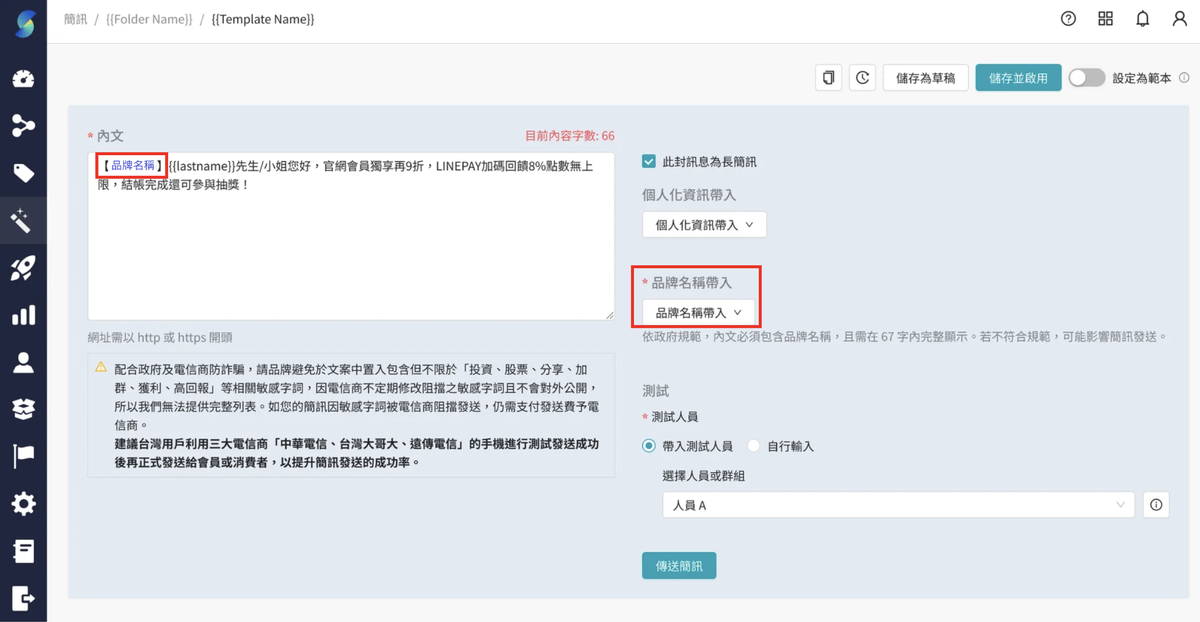Click the {{Folder Name}} breadcrumb

(x=148, y=19)
